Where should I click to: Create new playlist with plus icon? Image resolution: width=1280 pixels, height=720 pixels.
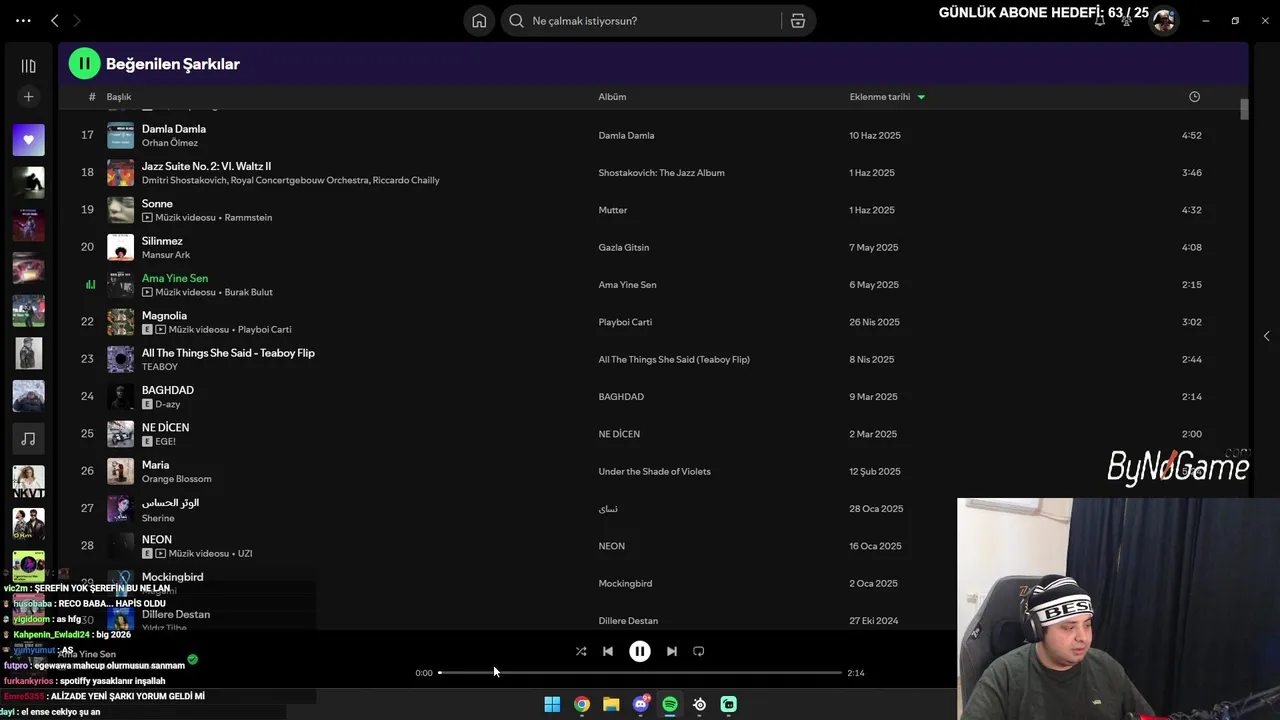coord(28,97)
